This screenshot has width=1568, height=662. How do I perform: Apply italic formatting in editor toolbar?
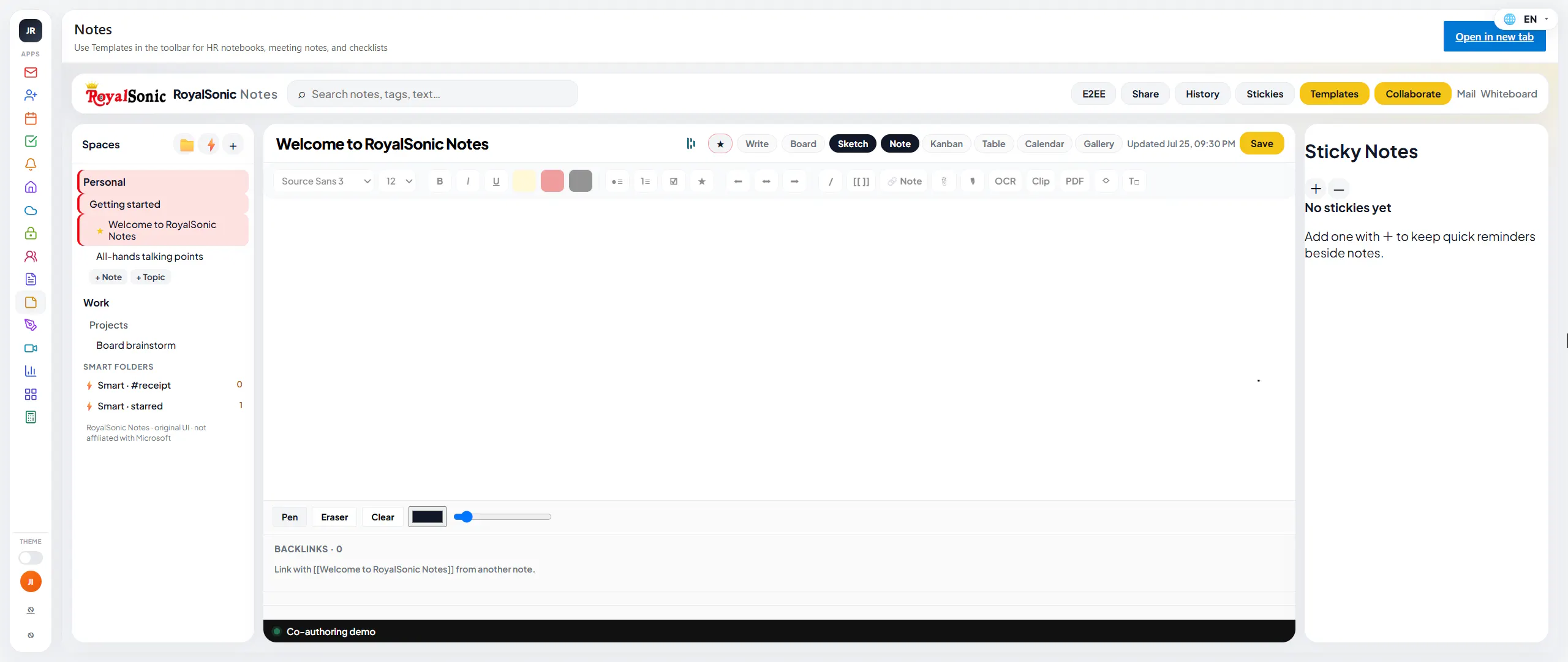click(x=468, y=181)
